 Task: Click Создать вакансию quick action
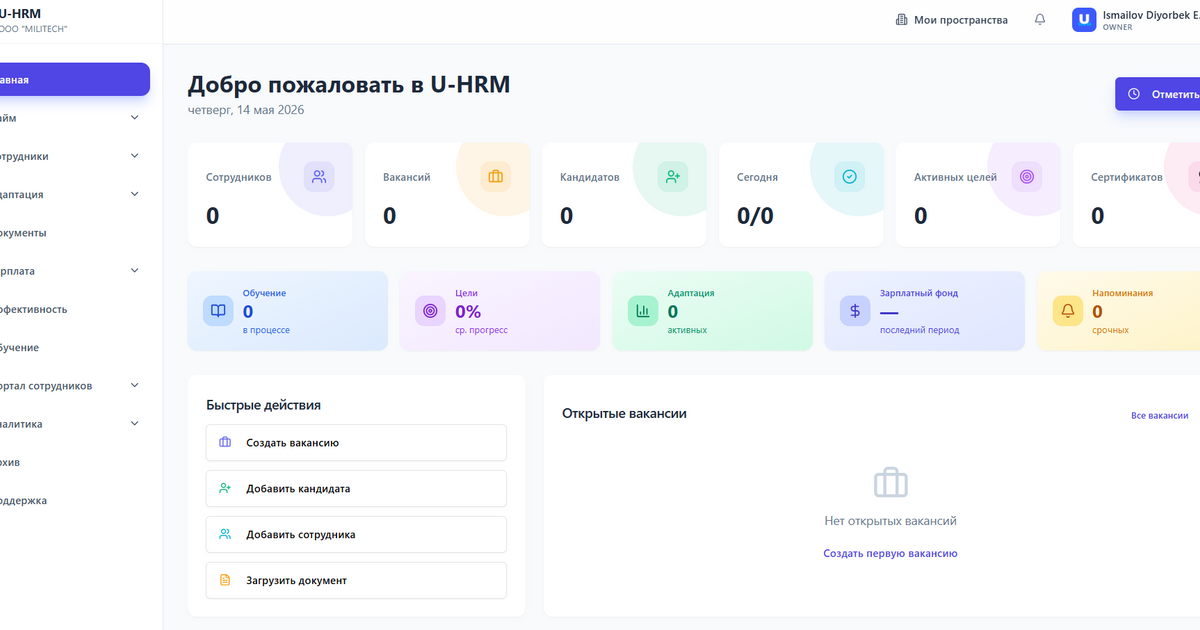point(356,443)
